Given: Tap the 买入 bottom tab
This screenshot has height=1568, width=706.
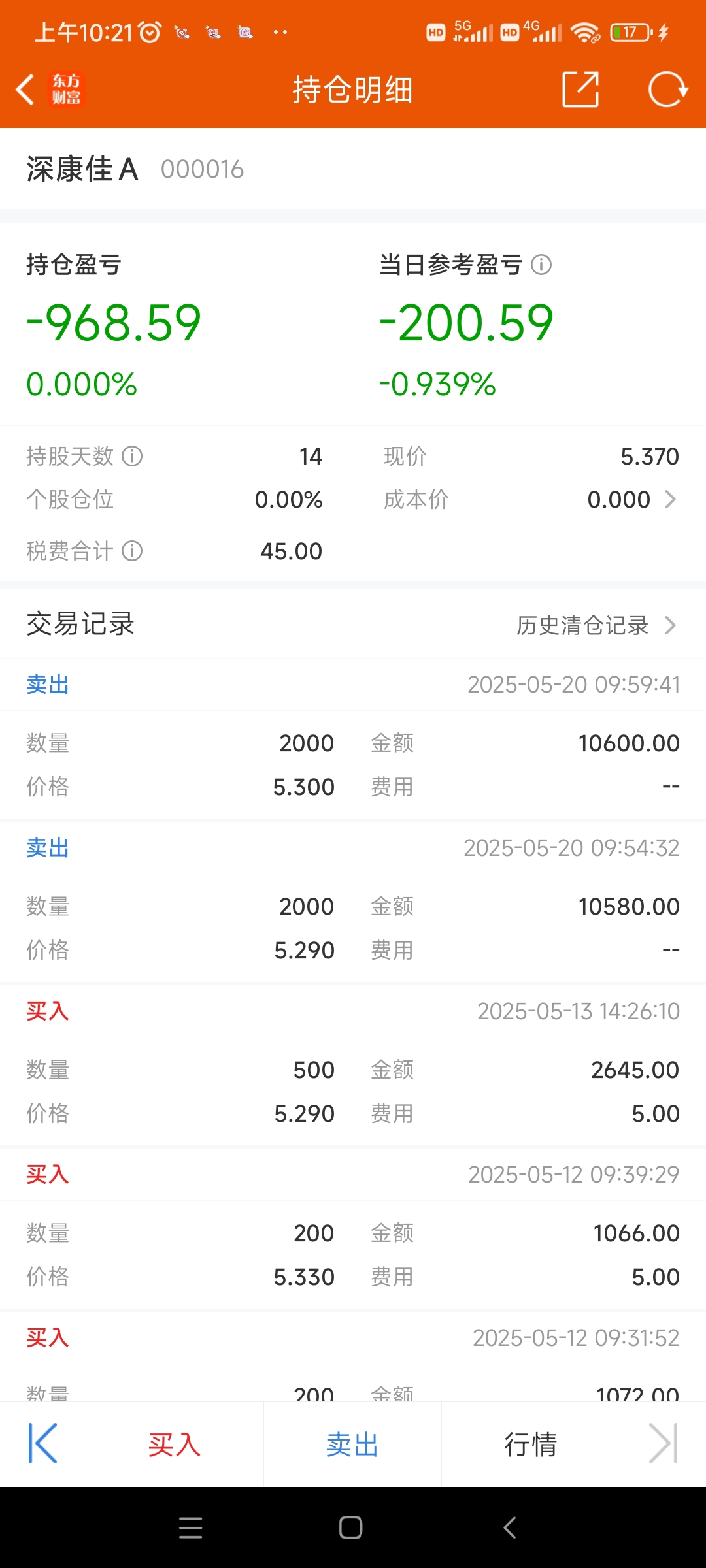Looking at the screenshot, I should click(x=175, y=1445).
